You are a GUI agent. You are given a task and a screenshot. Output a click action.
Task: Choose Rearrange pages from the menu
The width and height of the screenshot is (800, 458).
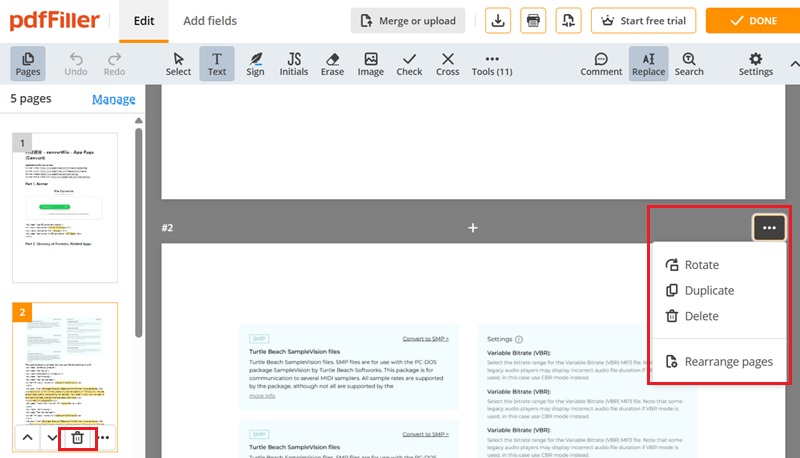click(x=719, y=362)
